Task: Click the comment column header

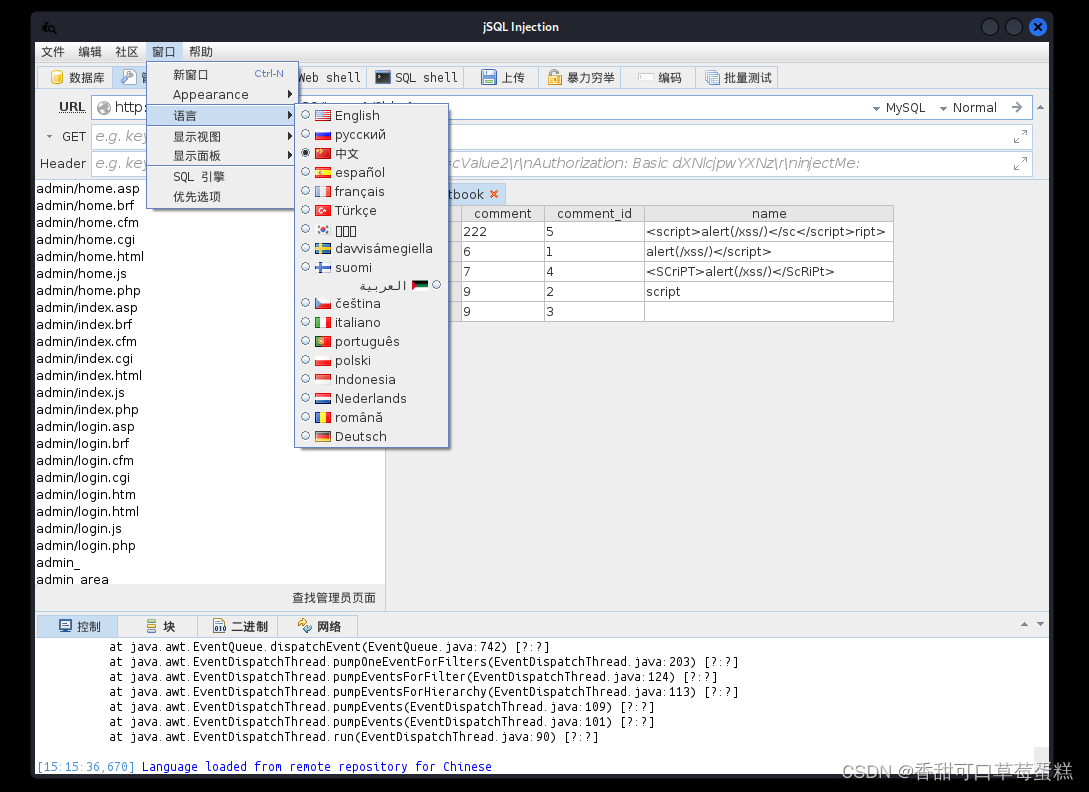Action: 503,213
